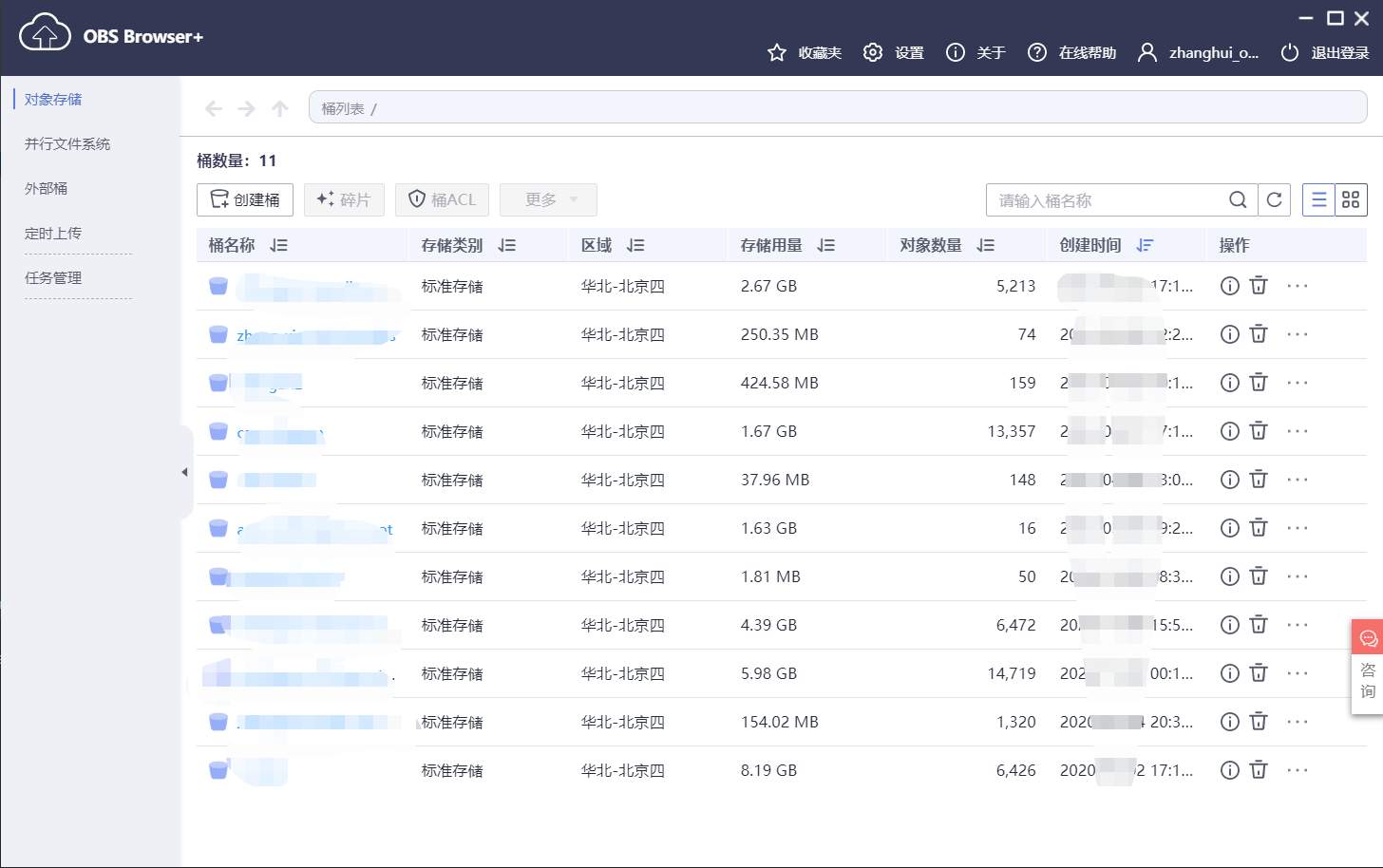This screenshot has height=868, width=1383.
Task: Expand the 更多 dropdown
Action: (548, 199)
